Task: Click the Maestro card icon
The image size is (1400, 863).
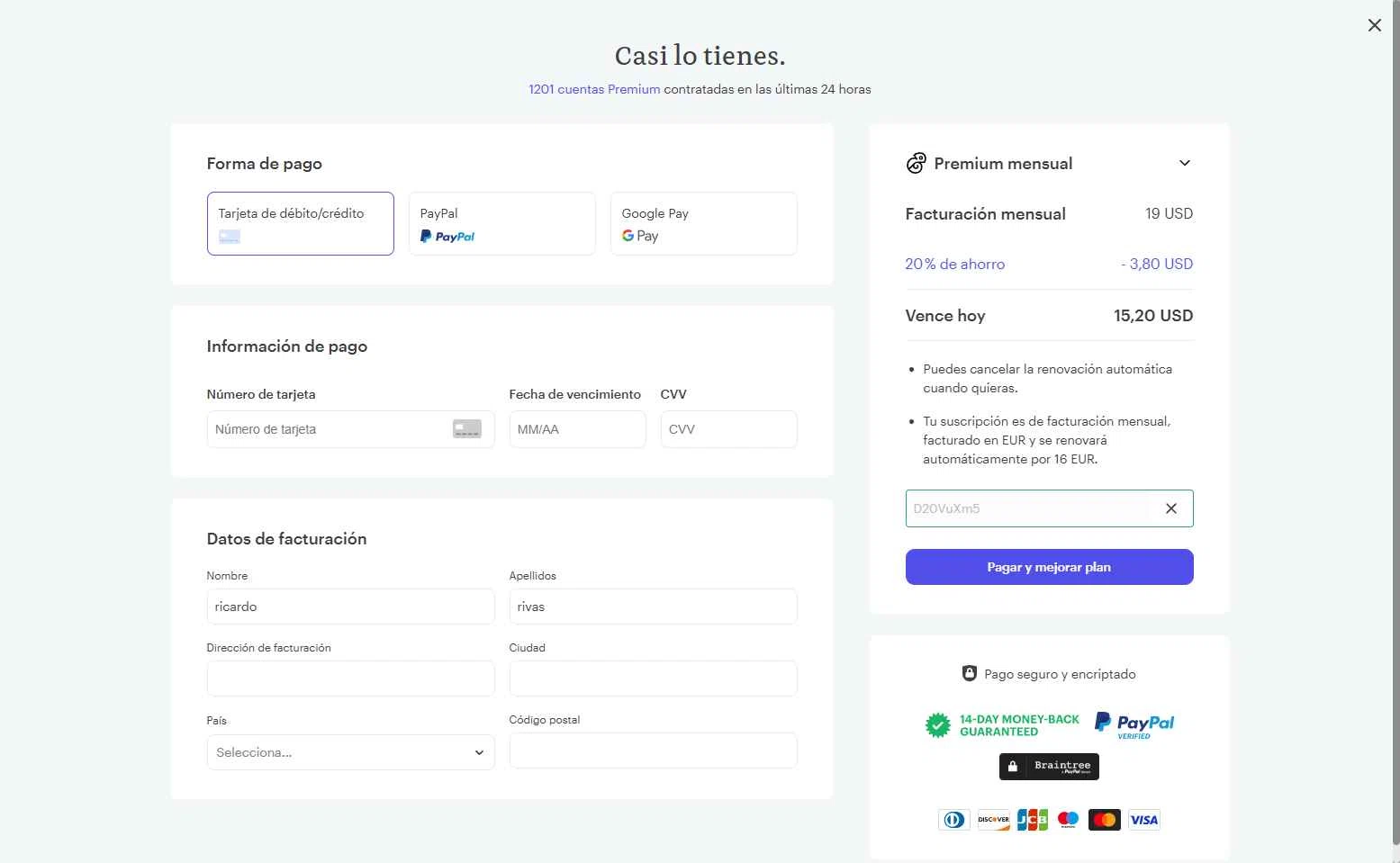Action: (x=1069, y=820)
